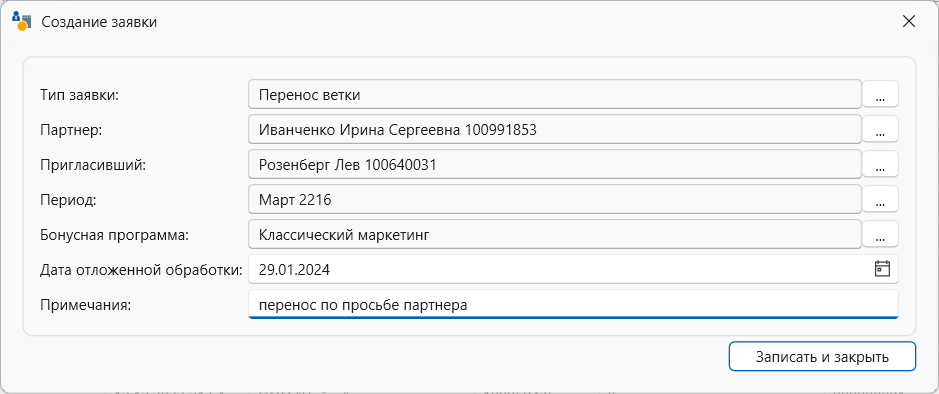The image size is (939, 394).
Task: Open the calendar picker for deferred processing date
Action: 882,269
